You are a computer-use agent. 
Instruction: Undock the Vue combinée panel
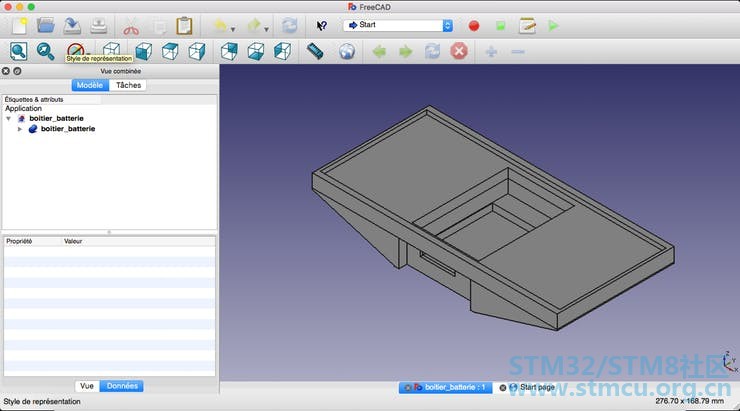17,71
